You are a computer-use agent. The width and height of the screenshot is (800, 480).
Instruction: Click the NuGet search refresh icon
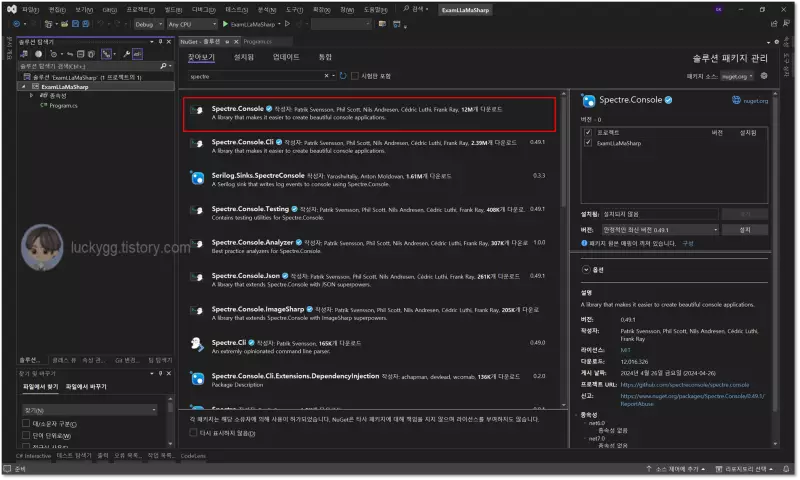pos(343,76)
